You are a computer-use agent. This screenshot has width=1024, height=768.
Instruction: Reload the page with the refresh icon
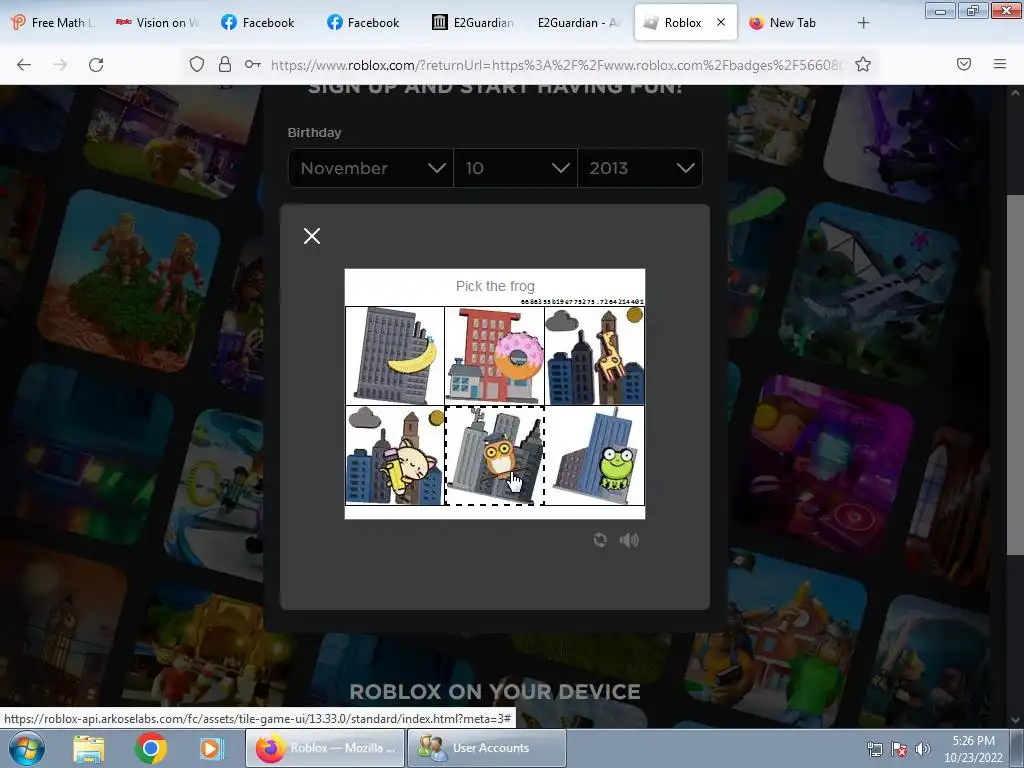click(96, 64)
